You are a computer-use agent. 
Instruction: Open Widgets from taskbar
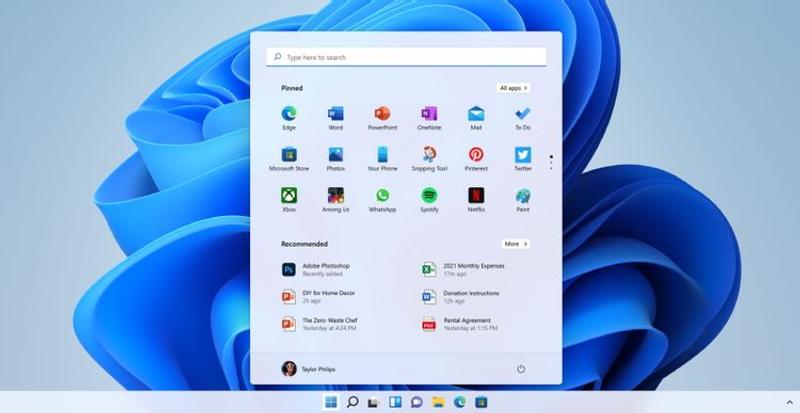pyautogui.click(x=395, y=402)
